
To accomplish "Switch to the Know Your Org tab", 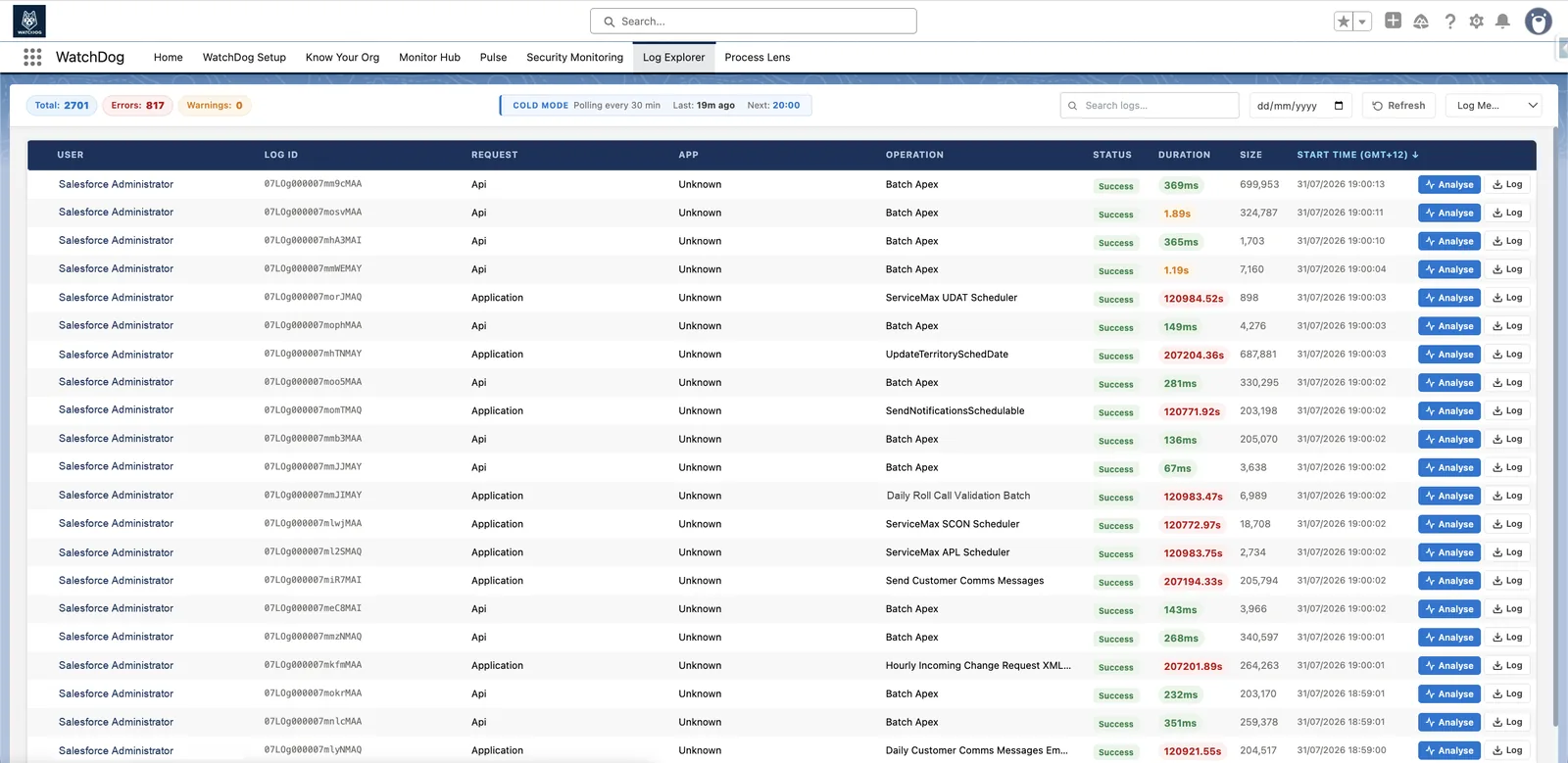I will (342, 57).
